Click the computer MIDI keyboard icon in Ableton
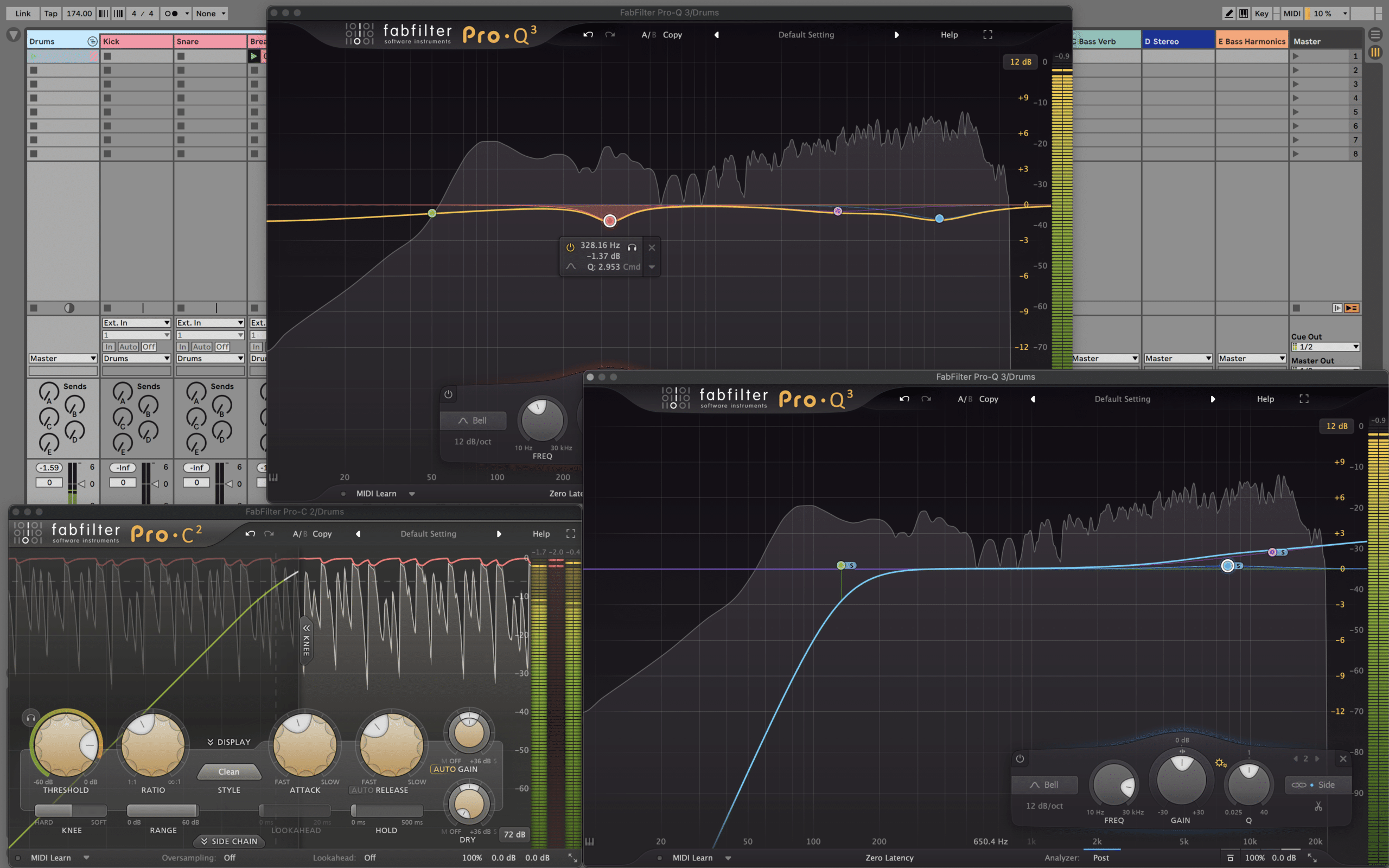The width and height of the screenshot is (1389, 868). [x=1243, y=13]
